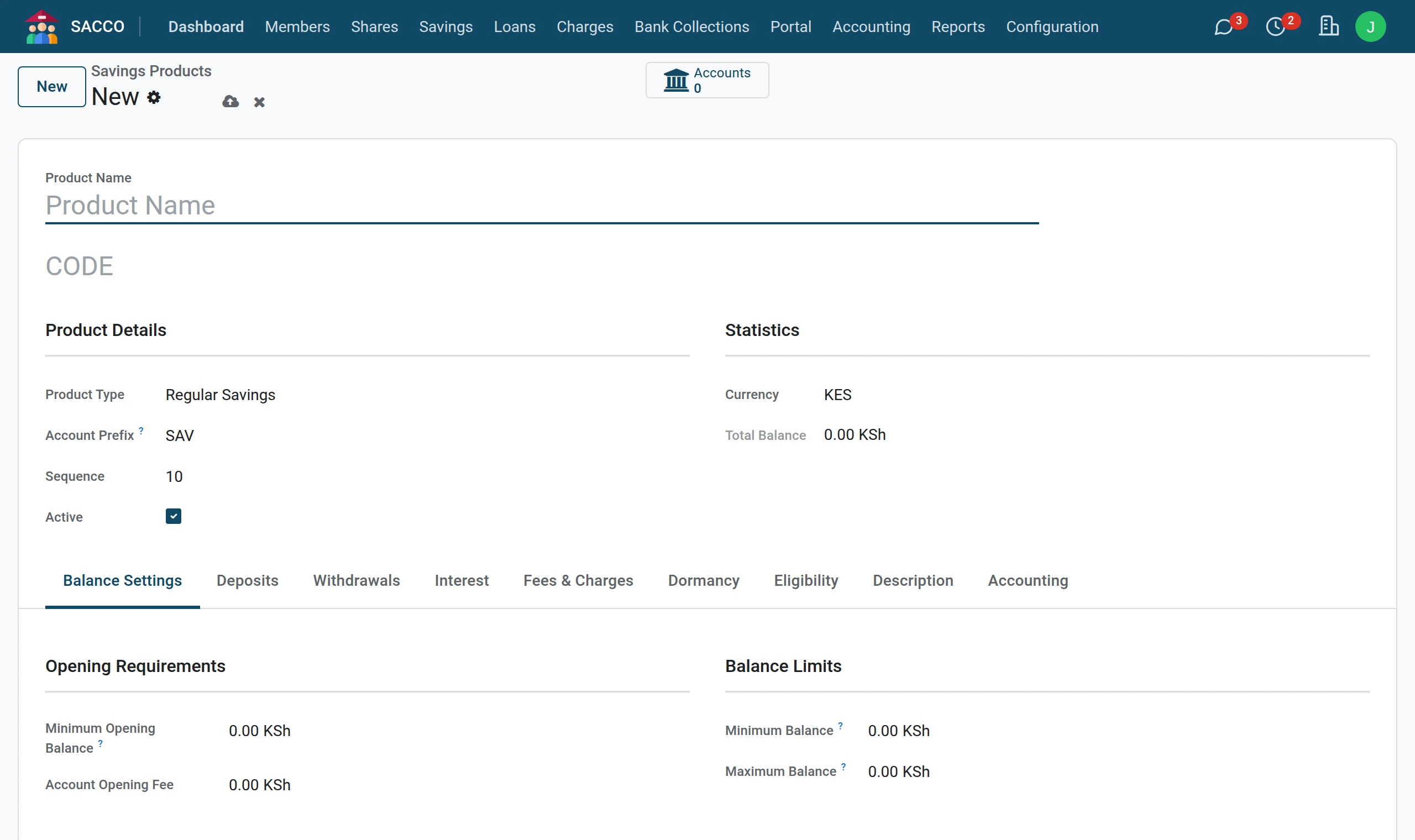Click the CODE input field

coord(542,266)
